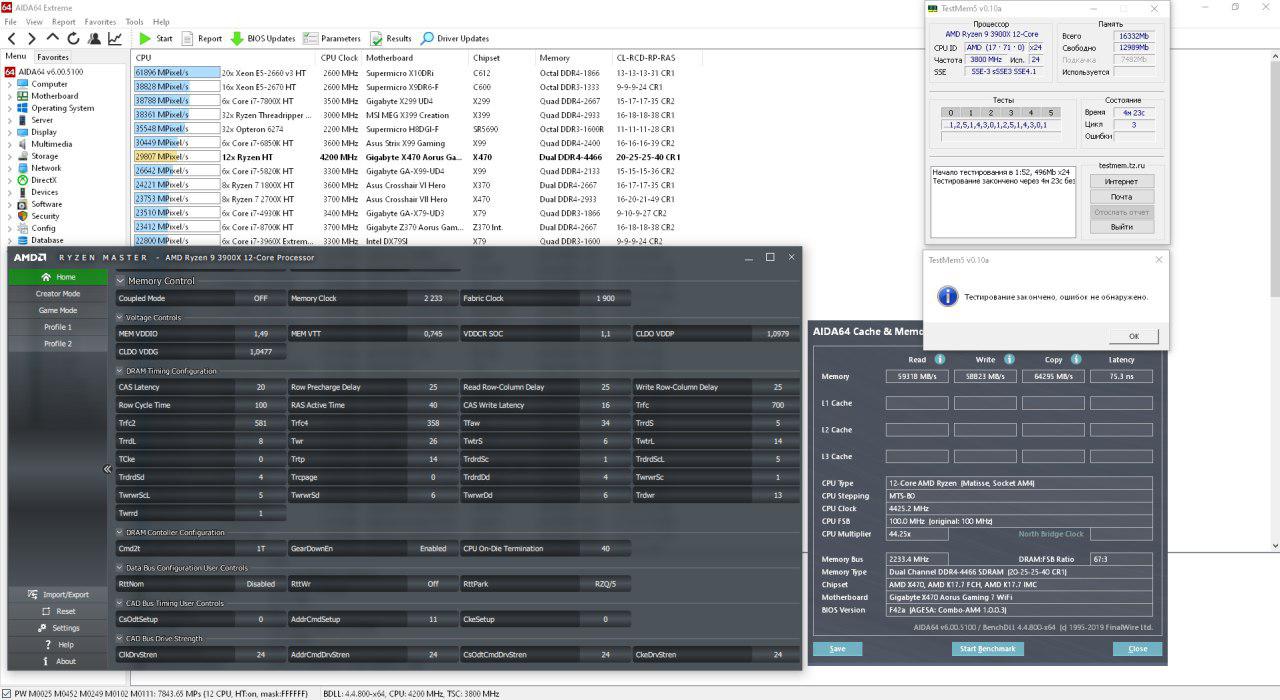
Task: Open Results in the AIDA64 toolbar
Action: pos(391,39)
